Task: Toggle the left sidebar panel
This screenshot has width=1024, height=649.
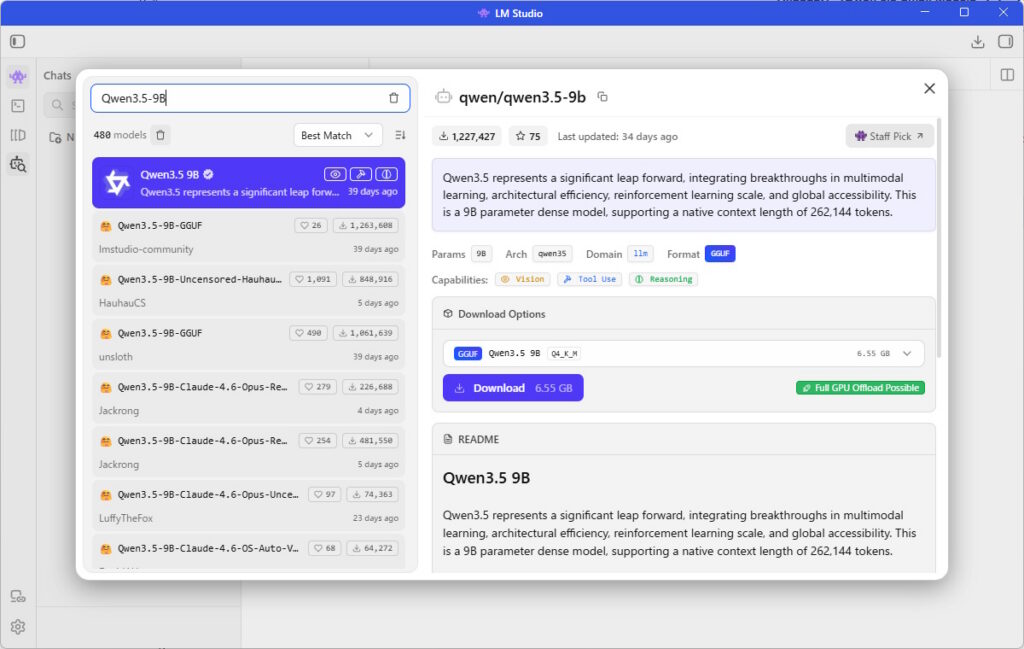Action: (x=17, y=42)
